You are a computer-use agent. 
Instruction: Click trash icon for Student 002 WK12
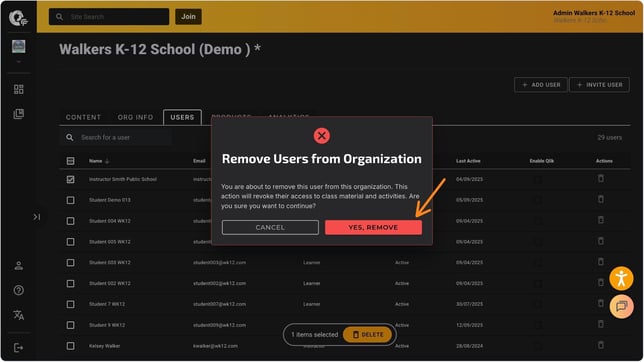(x=601, y=282)
